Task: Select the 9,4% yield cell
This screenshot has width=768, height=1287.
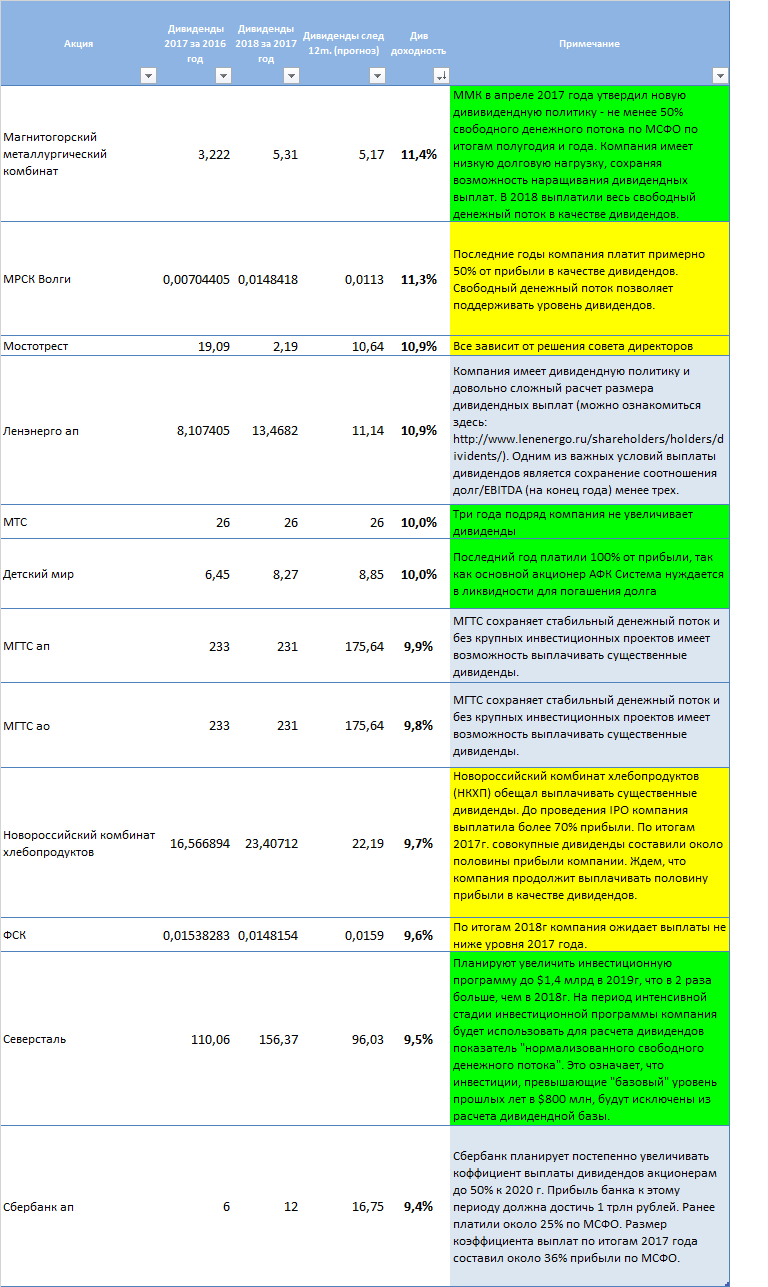Action: [x=419, y=1207]
